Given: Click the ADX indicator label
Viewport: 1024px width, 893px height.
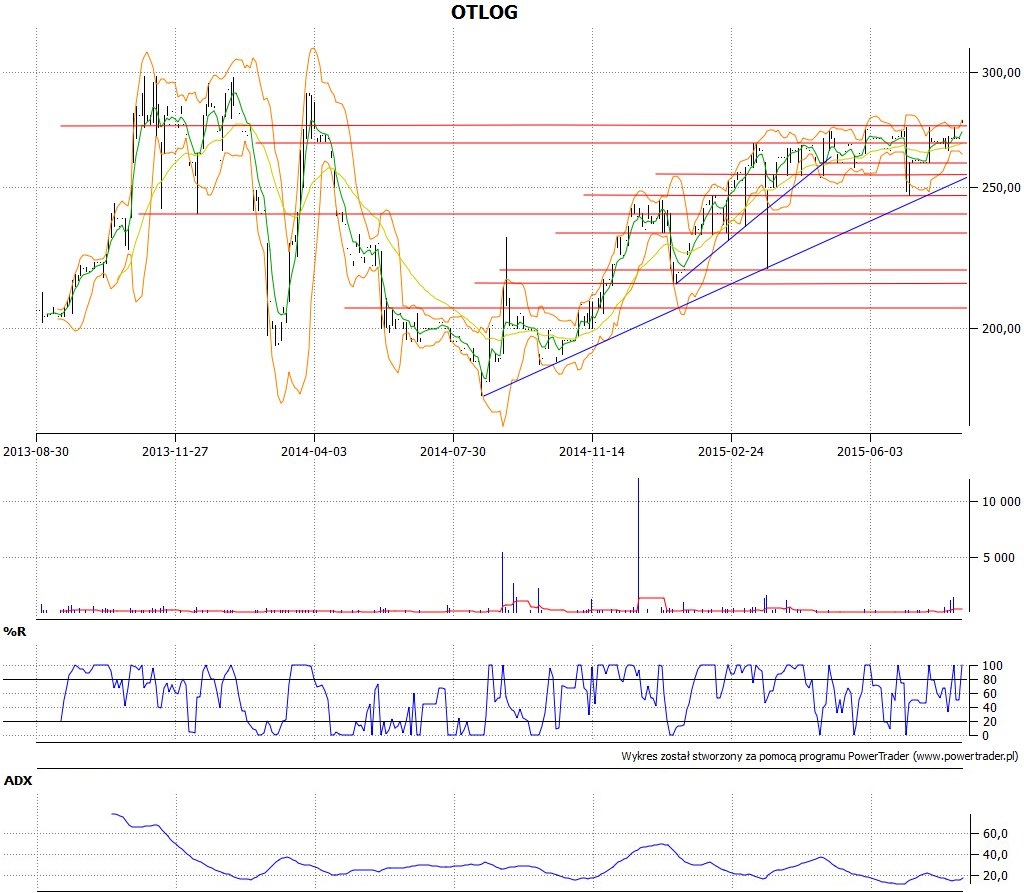Looking at the screenshot, I should (18, 781).
